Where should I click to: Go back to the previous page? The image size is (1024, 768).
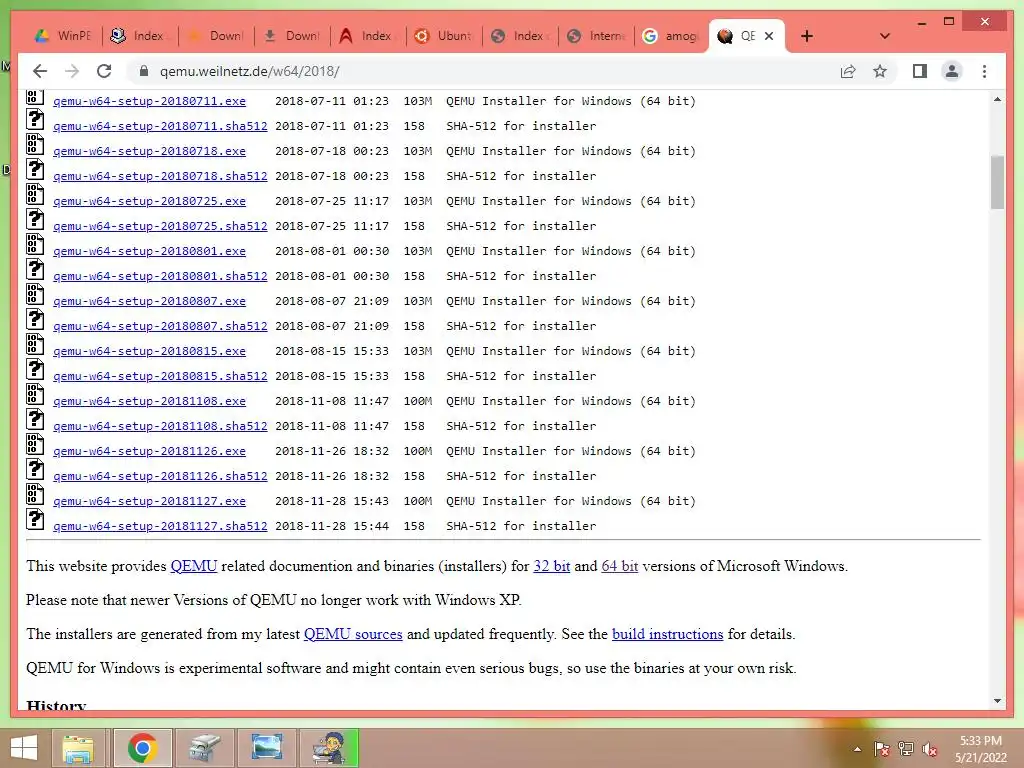(40, 71)
